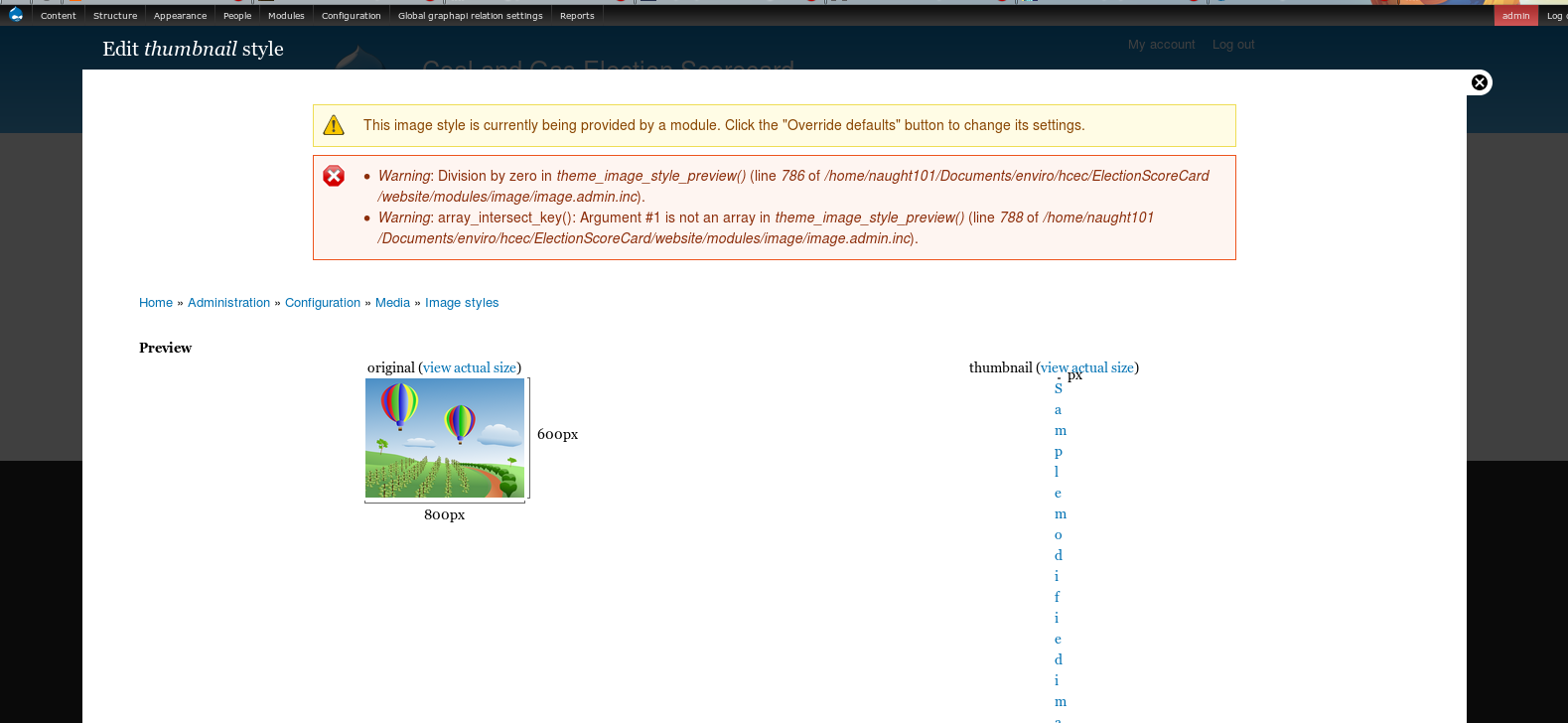Follow the Home breadcrumb link
1568x723 pixels.
point(156,303)
